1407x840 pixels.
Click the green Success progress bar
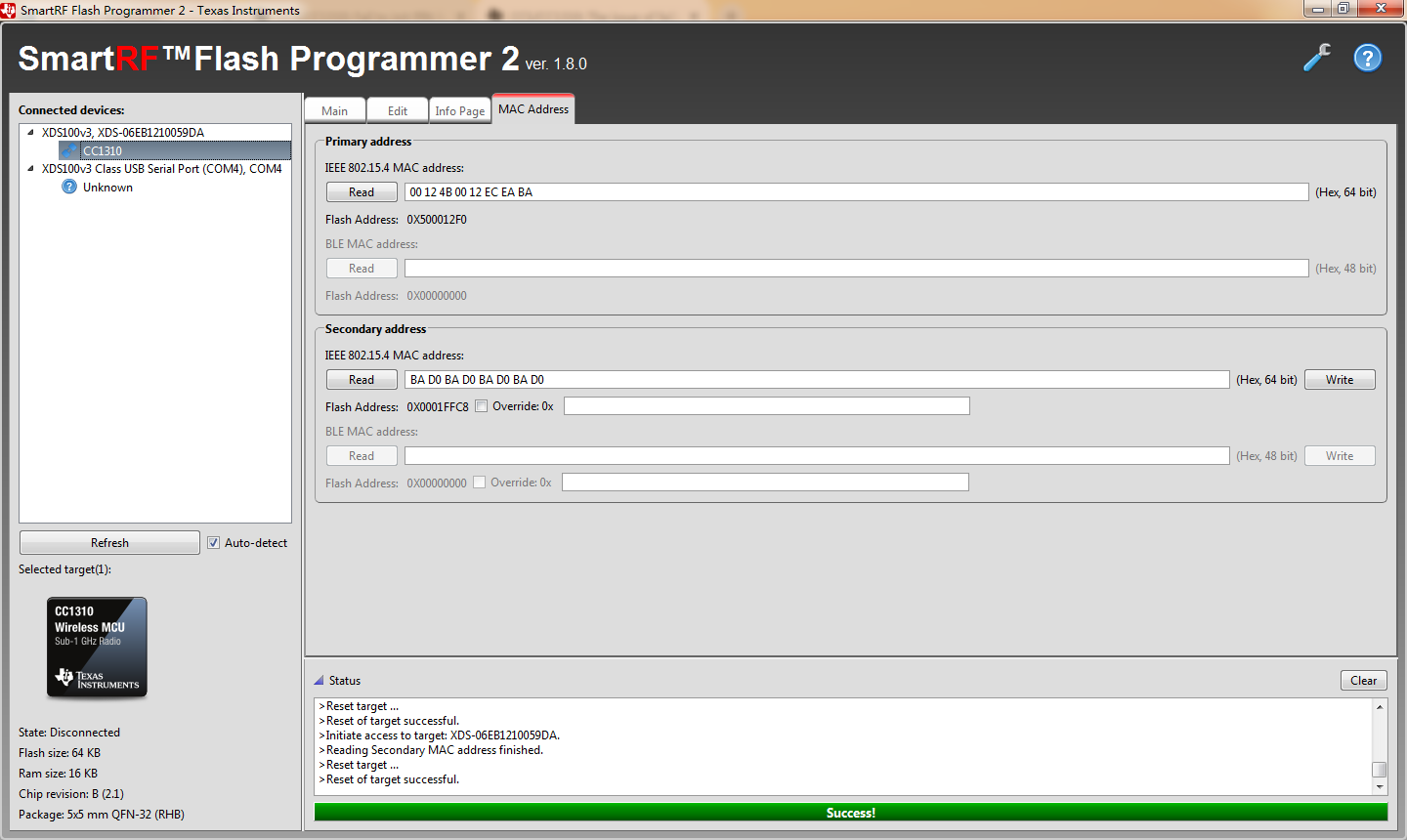pyautogui.click(x=851, y=813)
